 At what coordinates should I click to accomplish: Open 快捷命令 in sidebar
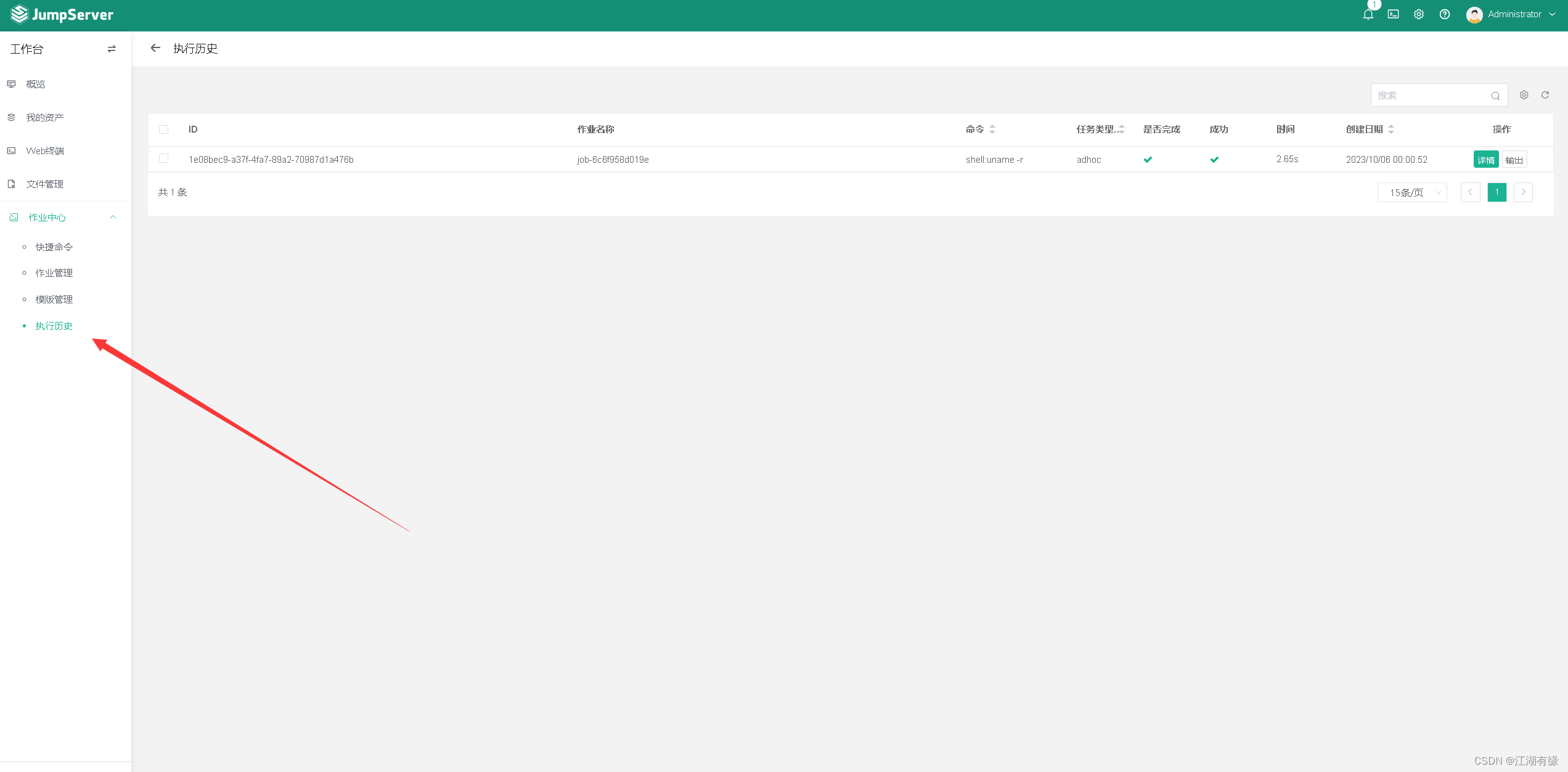54,247
